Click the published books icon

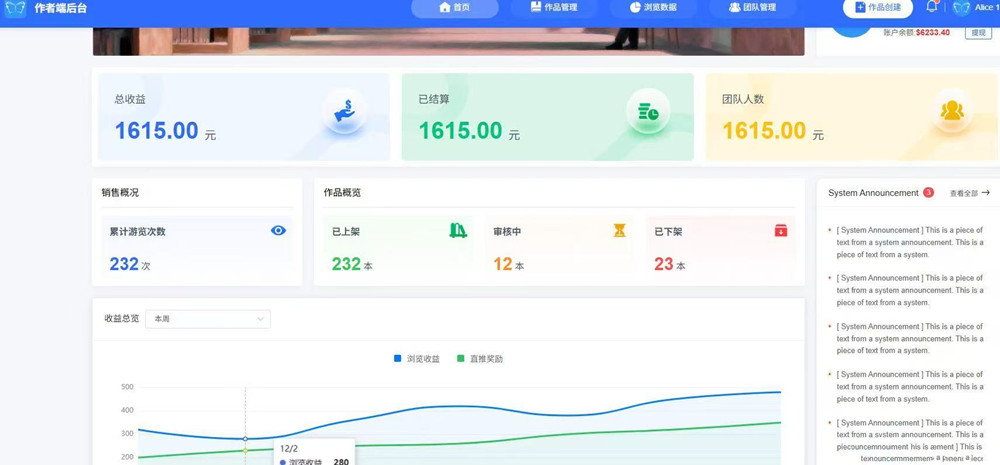pyautogui.click(x=458, y=231)
